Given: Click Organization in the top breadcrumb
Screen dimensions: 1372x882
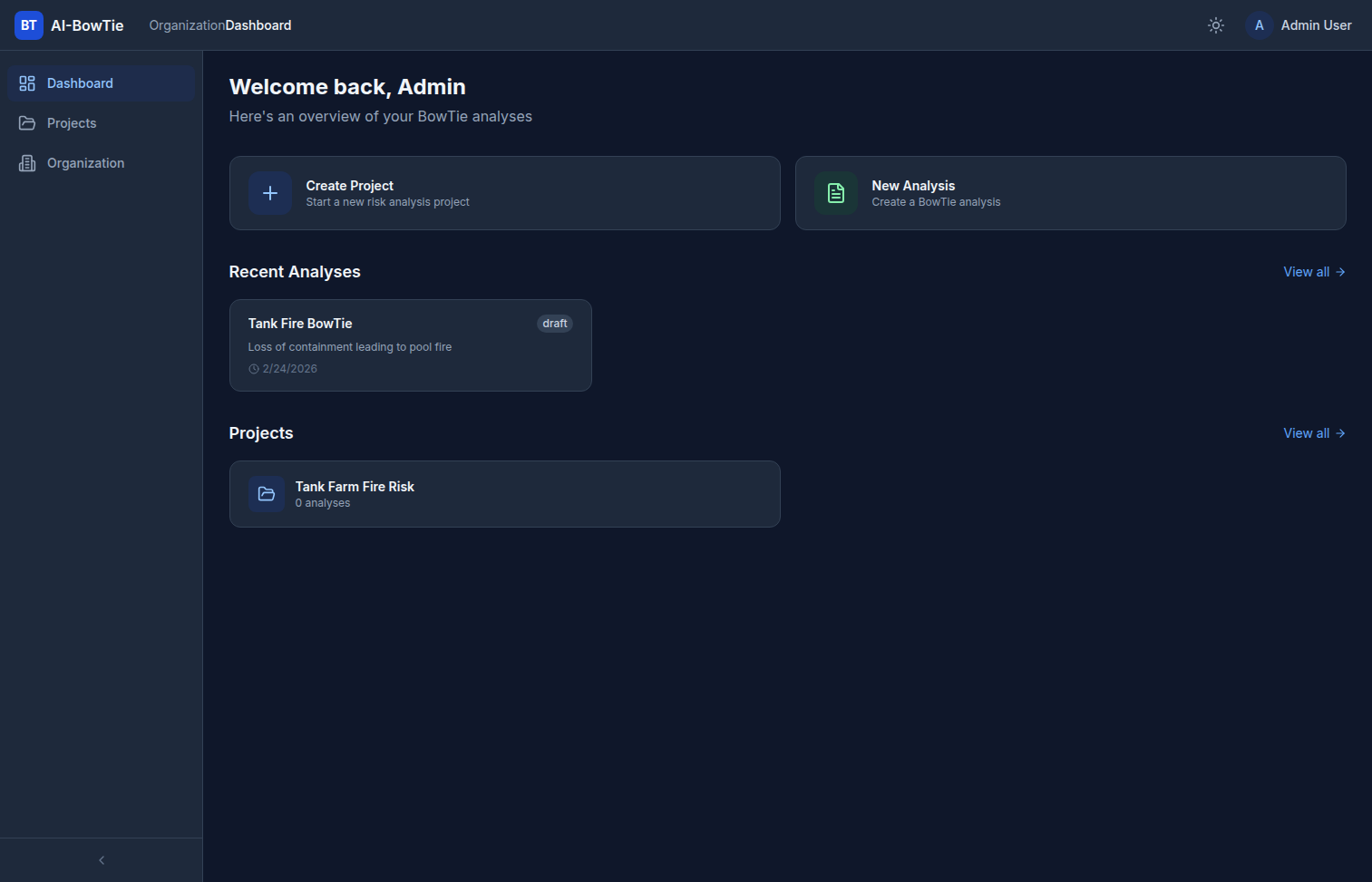Looking at the screenshot, I should (187, 25).
